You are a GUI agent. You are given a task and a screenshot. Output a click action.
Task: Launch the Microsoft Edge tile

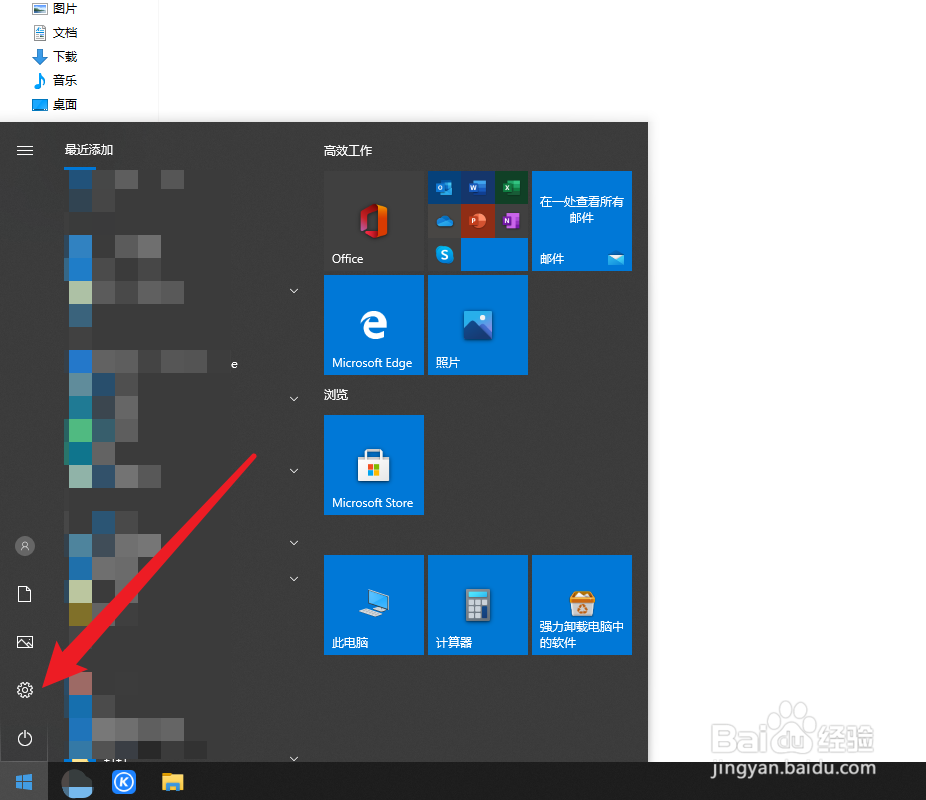(374, 325)
